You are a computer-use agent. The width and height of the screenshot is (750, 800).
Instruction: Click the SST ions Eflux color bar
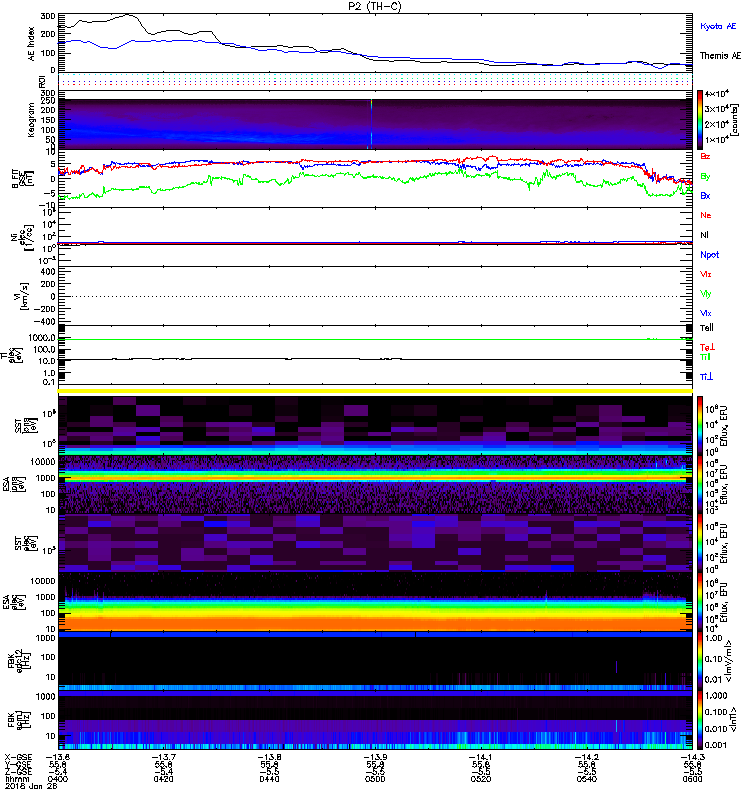point(700,424)
